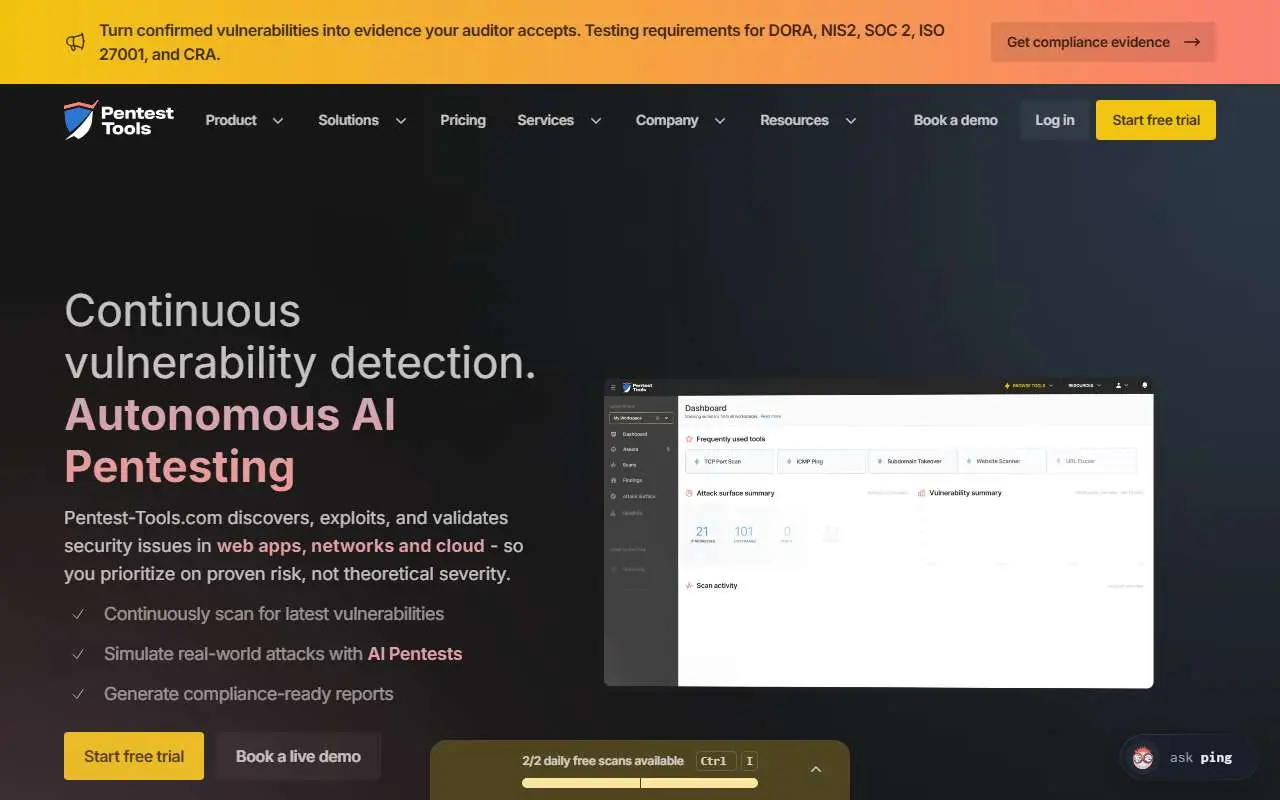Click the Book a live demo button
The width and height of the screenshot is (1280, 800).
coord(298,756)
